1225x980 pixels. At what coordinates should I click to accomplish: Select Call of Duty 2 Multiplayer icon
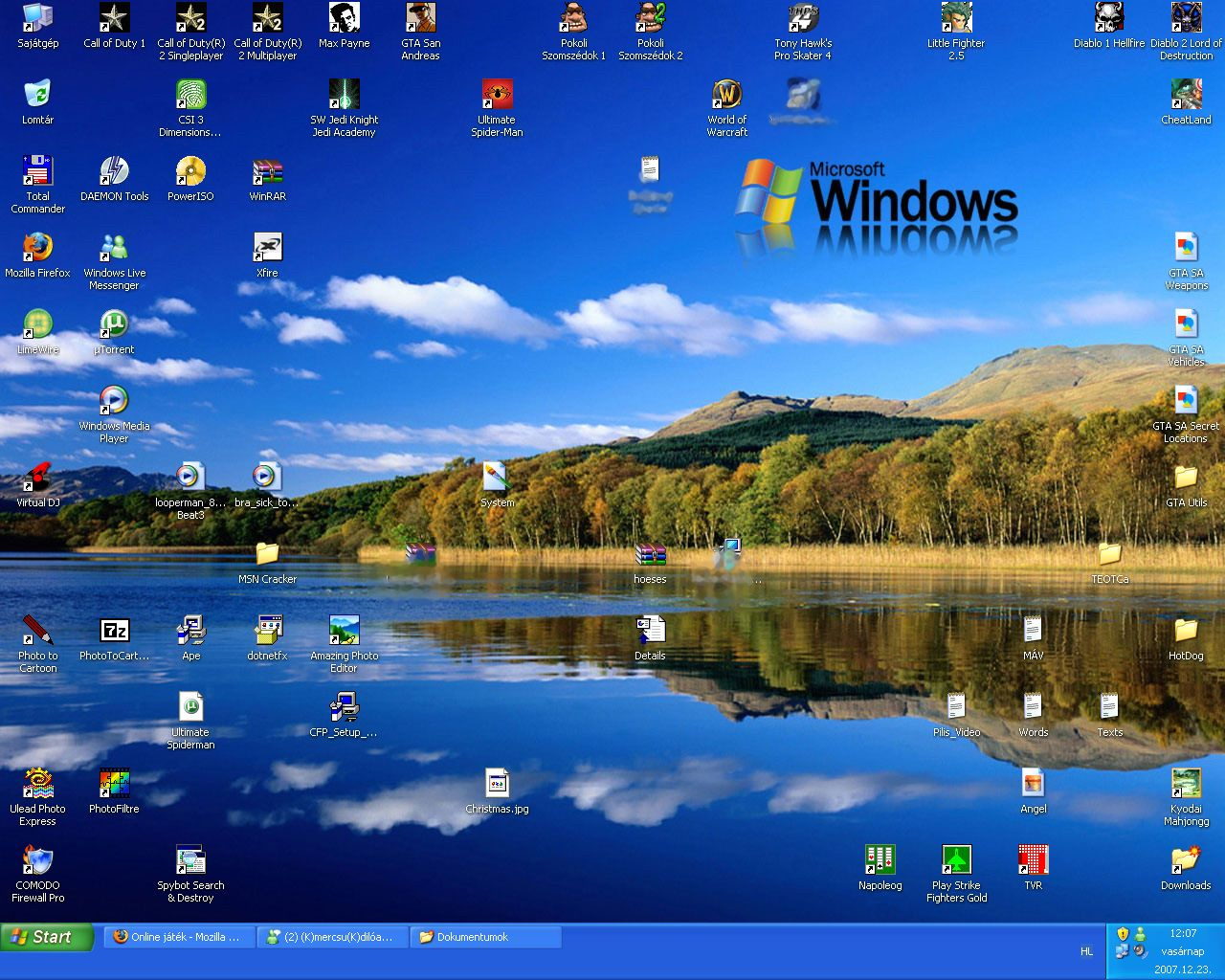coord(267,33)
